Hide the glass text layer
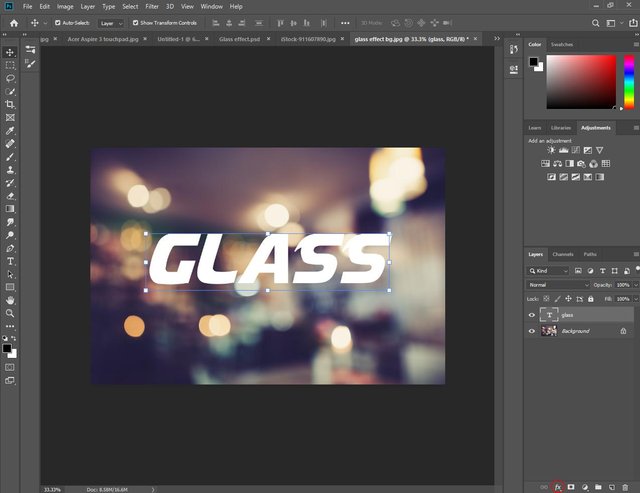This screenshot has width=640, height=493. point(532,315)
